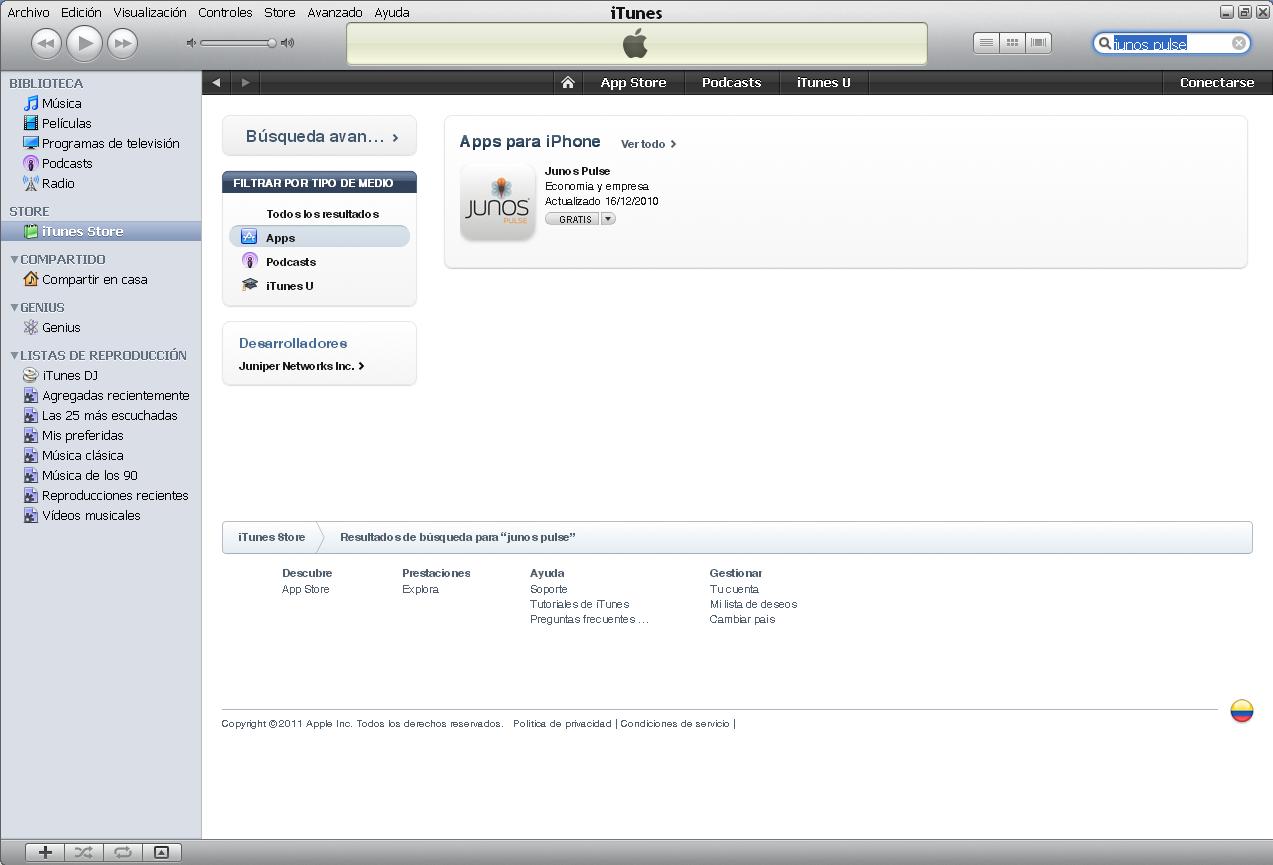Switch to list view
Viewport: 1273px width, 865px height.
(x=986, y=43)
